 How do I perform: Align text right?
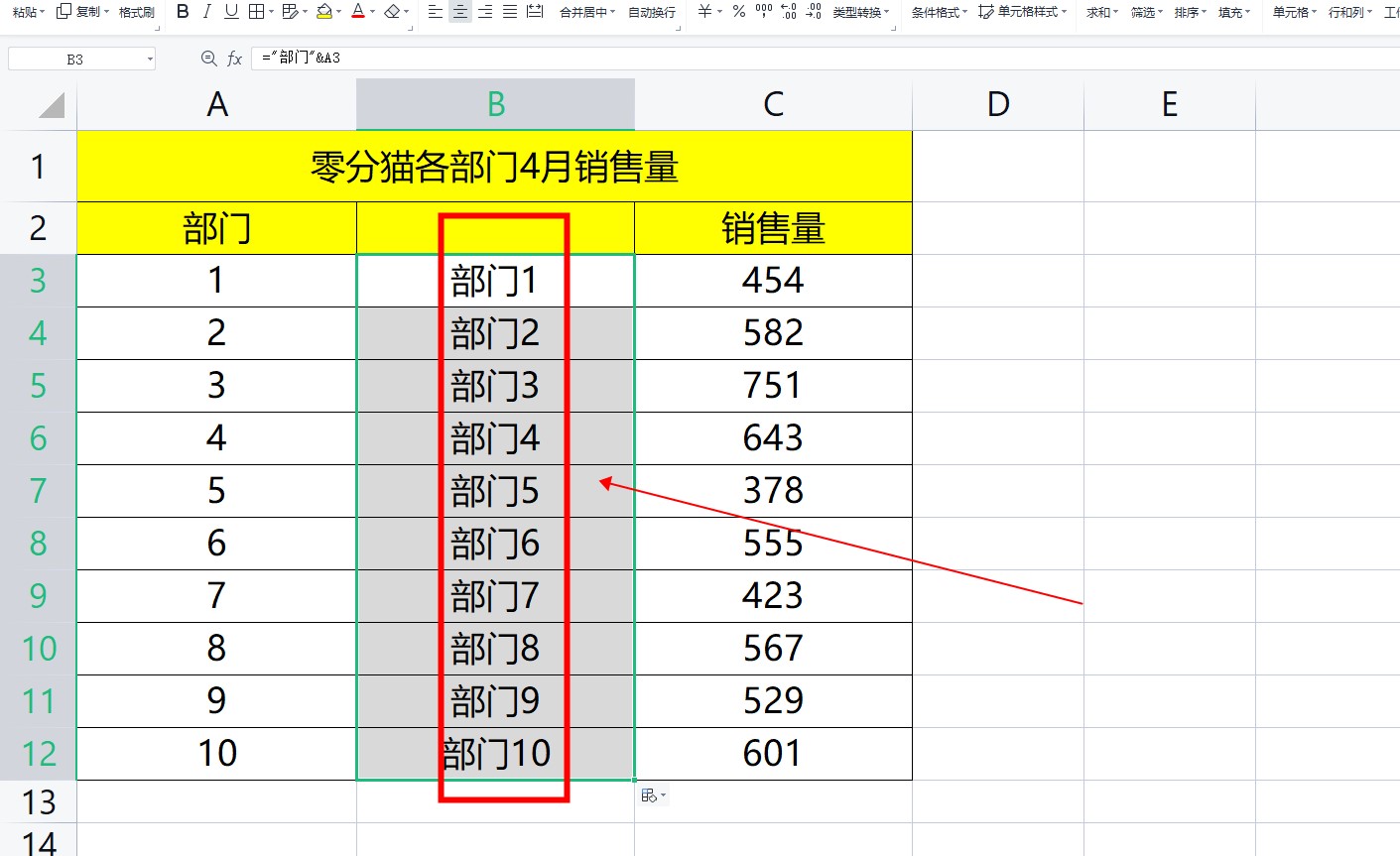coord(485,12)
